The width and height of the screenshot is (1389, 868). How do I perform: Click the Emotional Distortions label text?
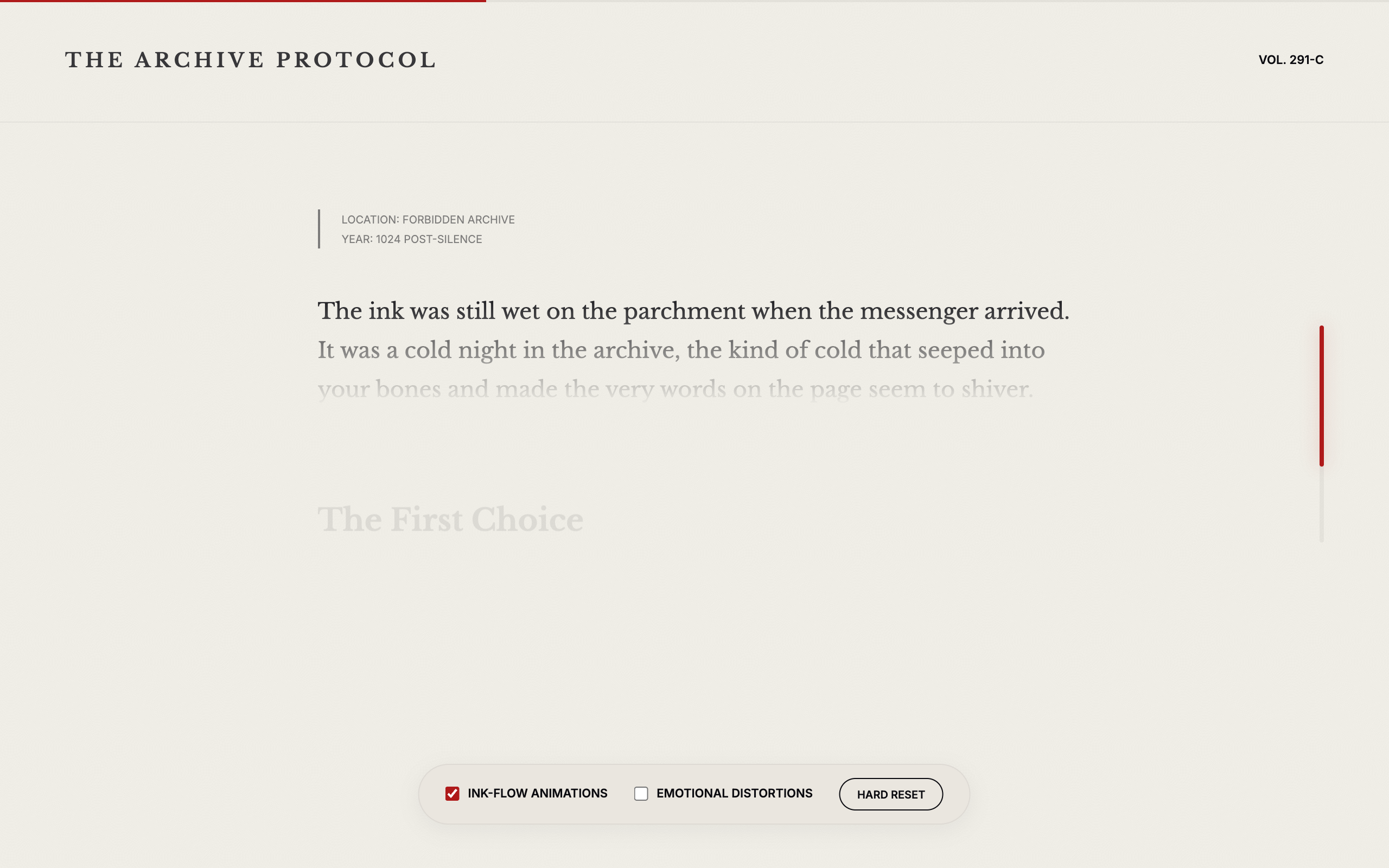[x=735, y=793]
